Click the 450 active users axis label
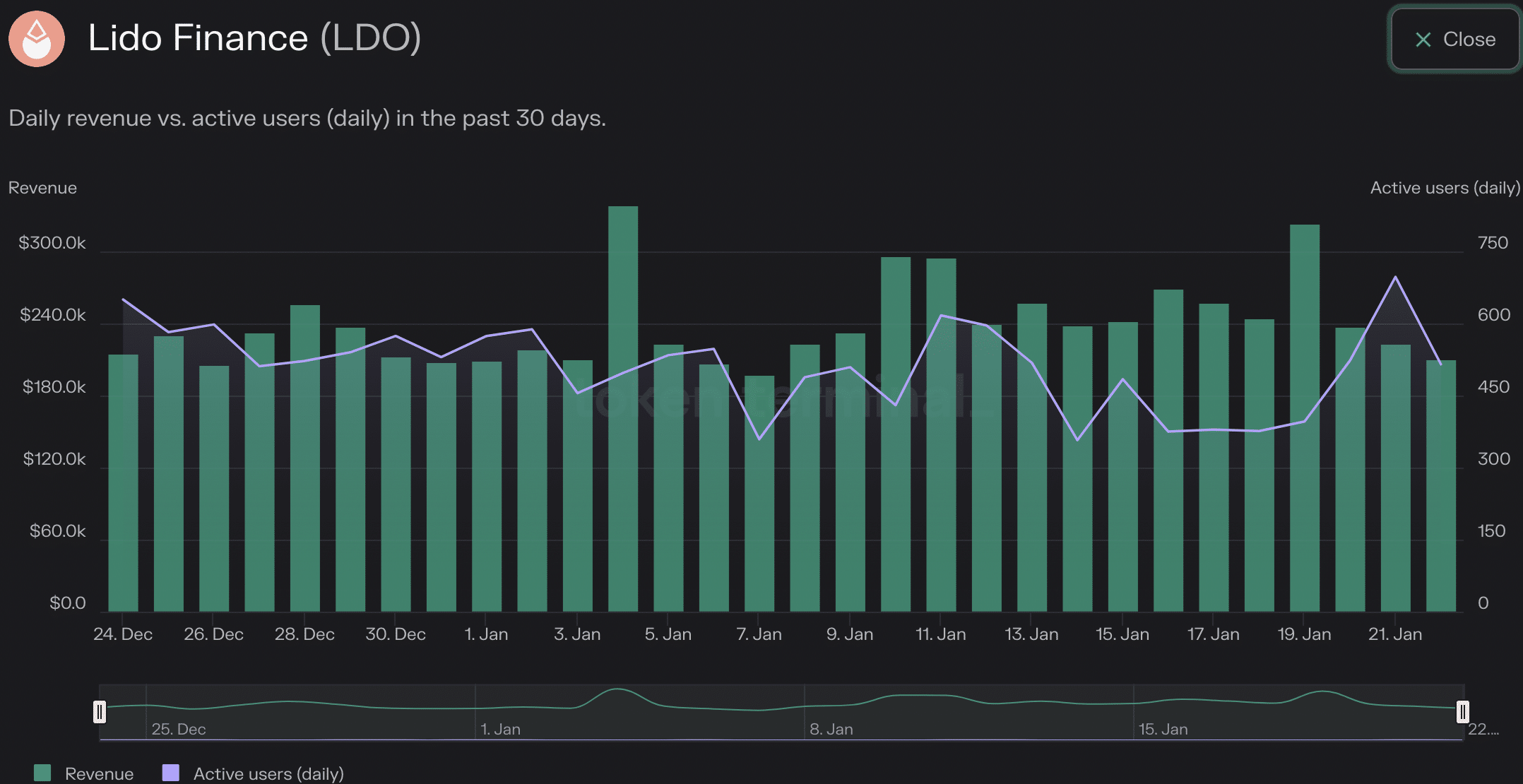The width and height of the screenshot is (1523, 784). [1493, 387]
